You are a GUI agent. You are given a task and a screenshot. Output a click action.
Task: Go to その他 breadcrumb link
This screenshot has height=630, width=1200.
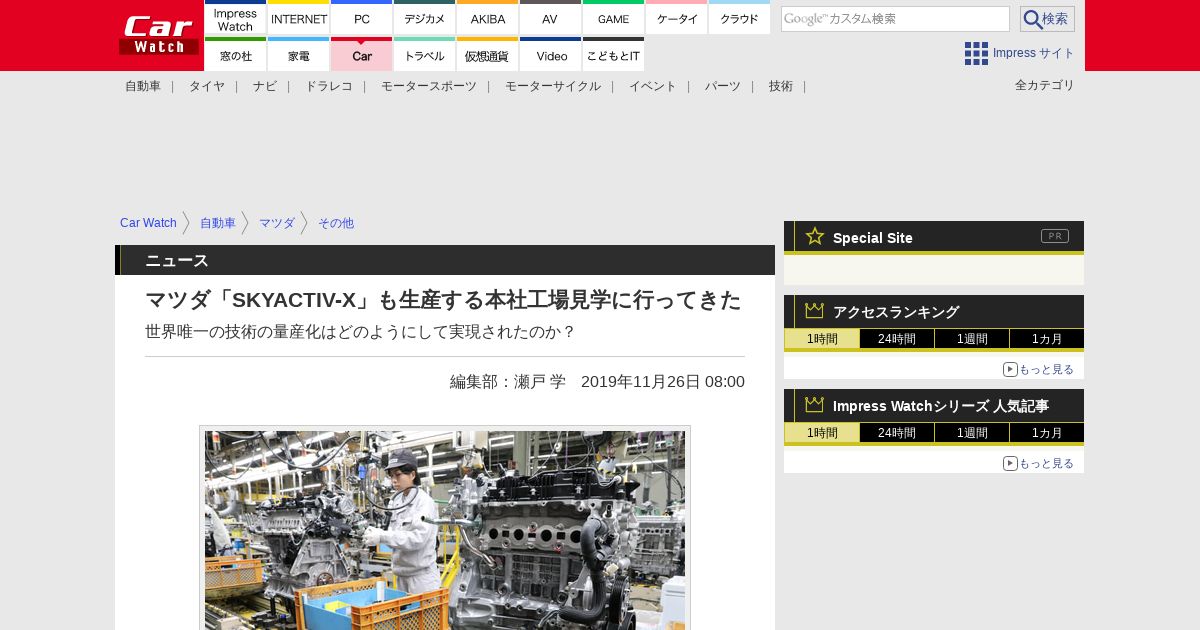tap(336, 223)
